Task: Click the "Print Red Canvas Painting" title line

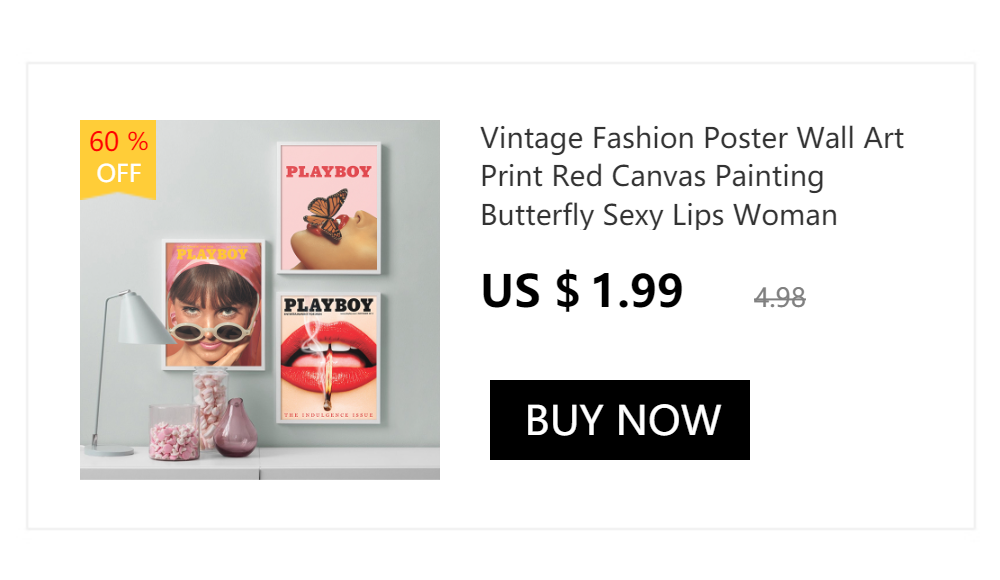Action: point(652,176)
